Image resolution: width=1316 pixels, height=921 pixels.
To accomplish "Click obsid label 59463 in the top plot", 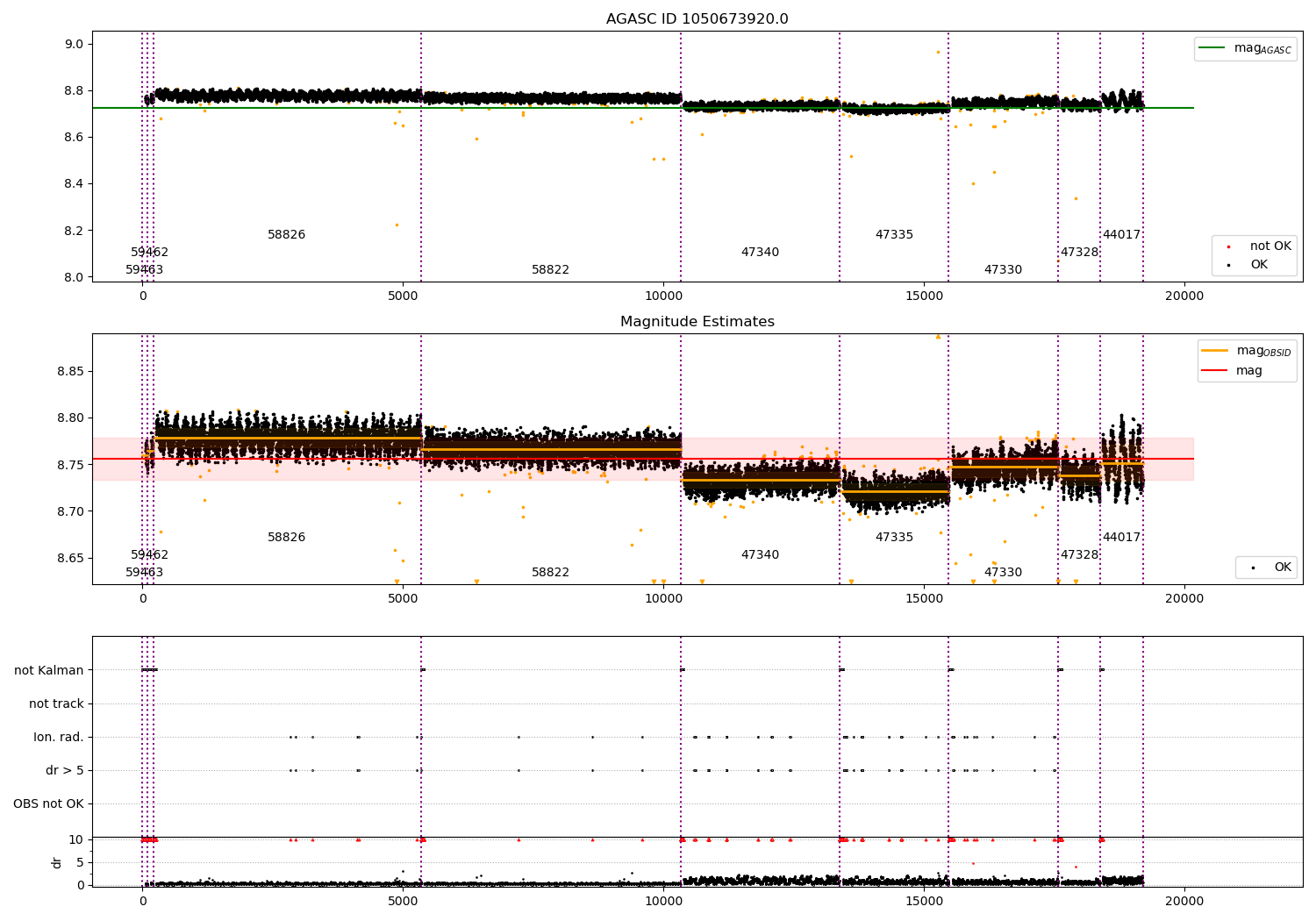I will coord(144,270).
